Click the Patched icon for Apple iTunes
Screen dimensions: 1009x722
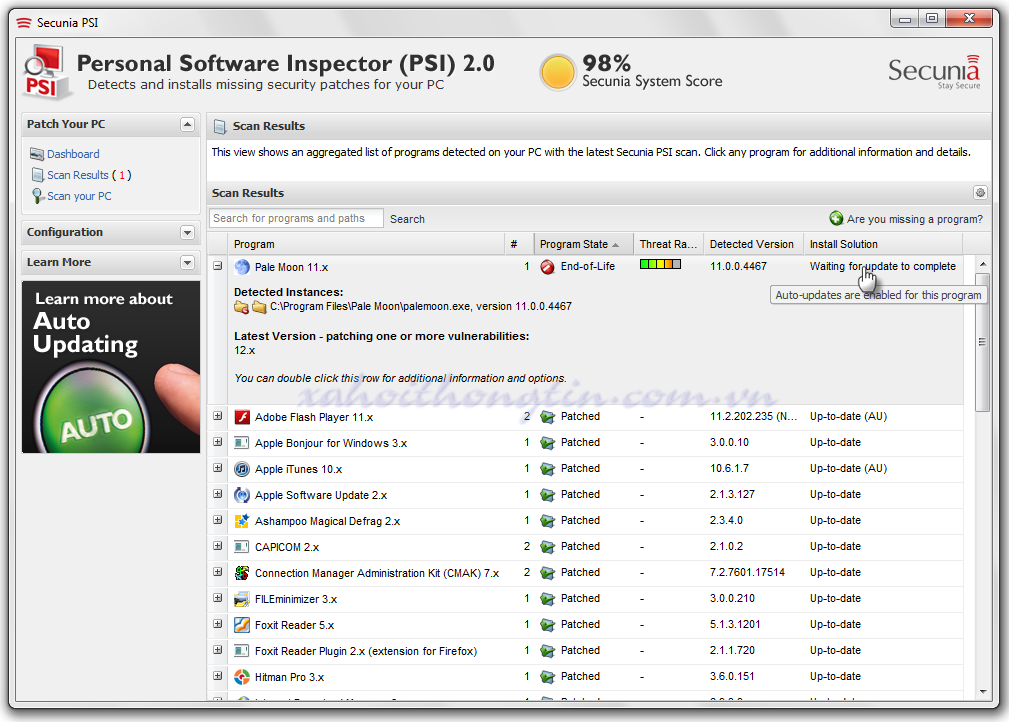pyautogui.click(x=548, y=469)
